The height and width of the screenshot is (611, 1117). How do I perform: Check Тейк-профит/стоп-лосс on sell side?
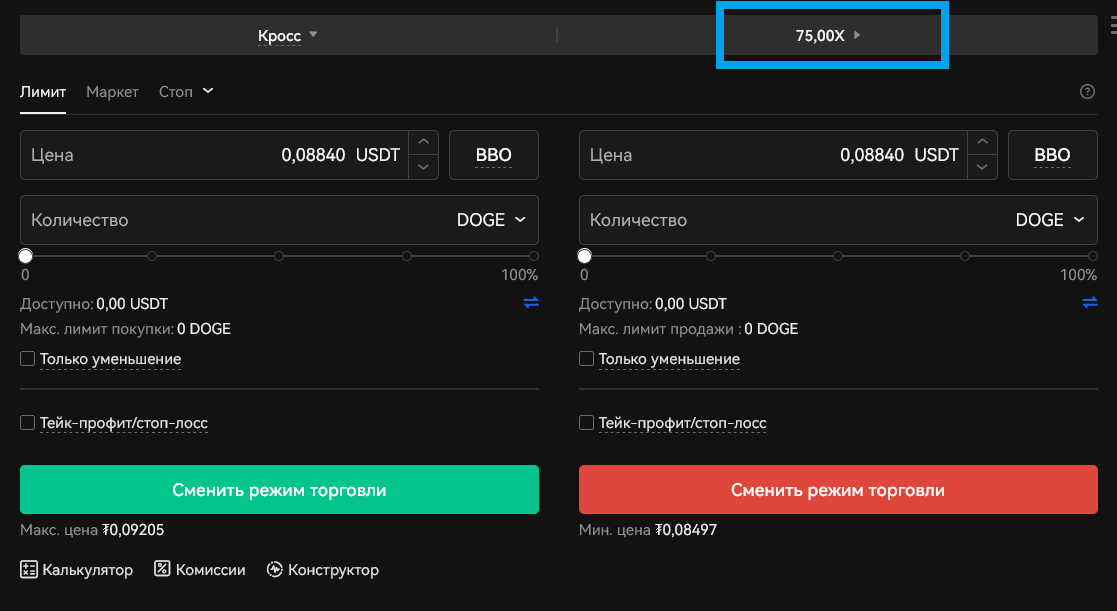[x=586, y=422]
